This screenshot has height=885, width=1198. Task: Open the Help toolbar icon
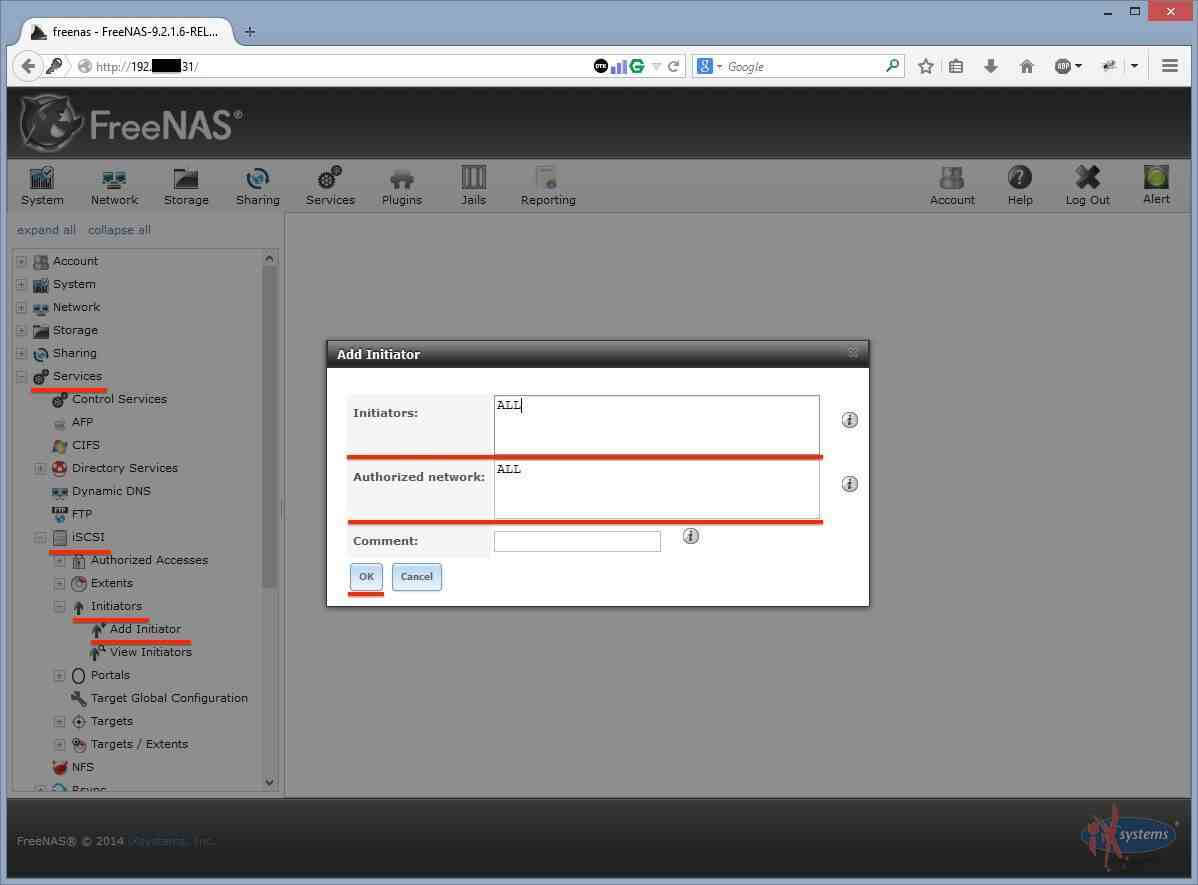pos(1019,186)
